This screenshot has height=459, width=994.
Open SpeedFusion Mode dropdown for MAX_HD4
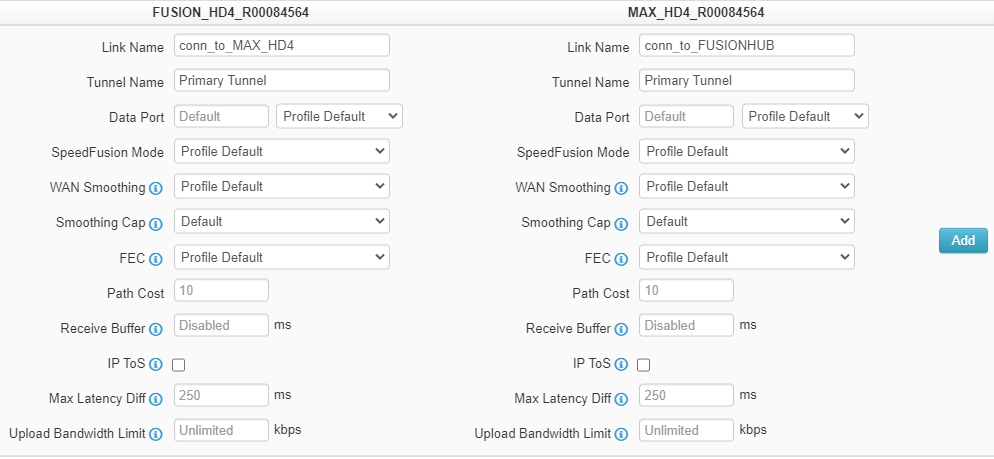[x=747, y=152]
